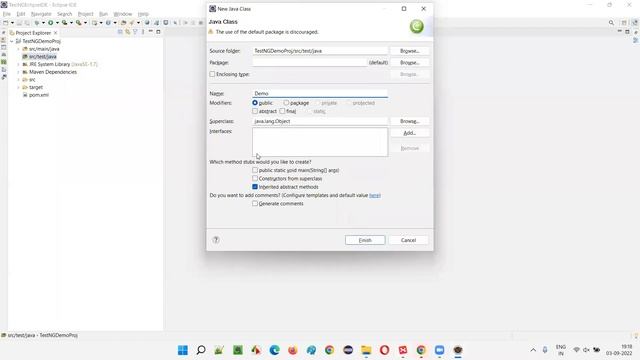The height and width of the screenshot is (360, 640).
Task: Click the Open Perspective icon at top right
Action: 624,23
